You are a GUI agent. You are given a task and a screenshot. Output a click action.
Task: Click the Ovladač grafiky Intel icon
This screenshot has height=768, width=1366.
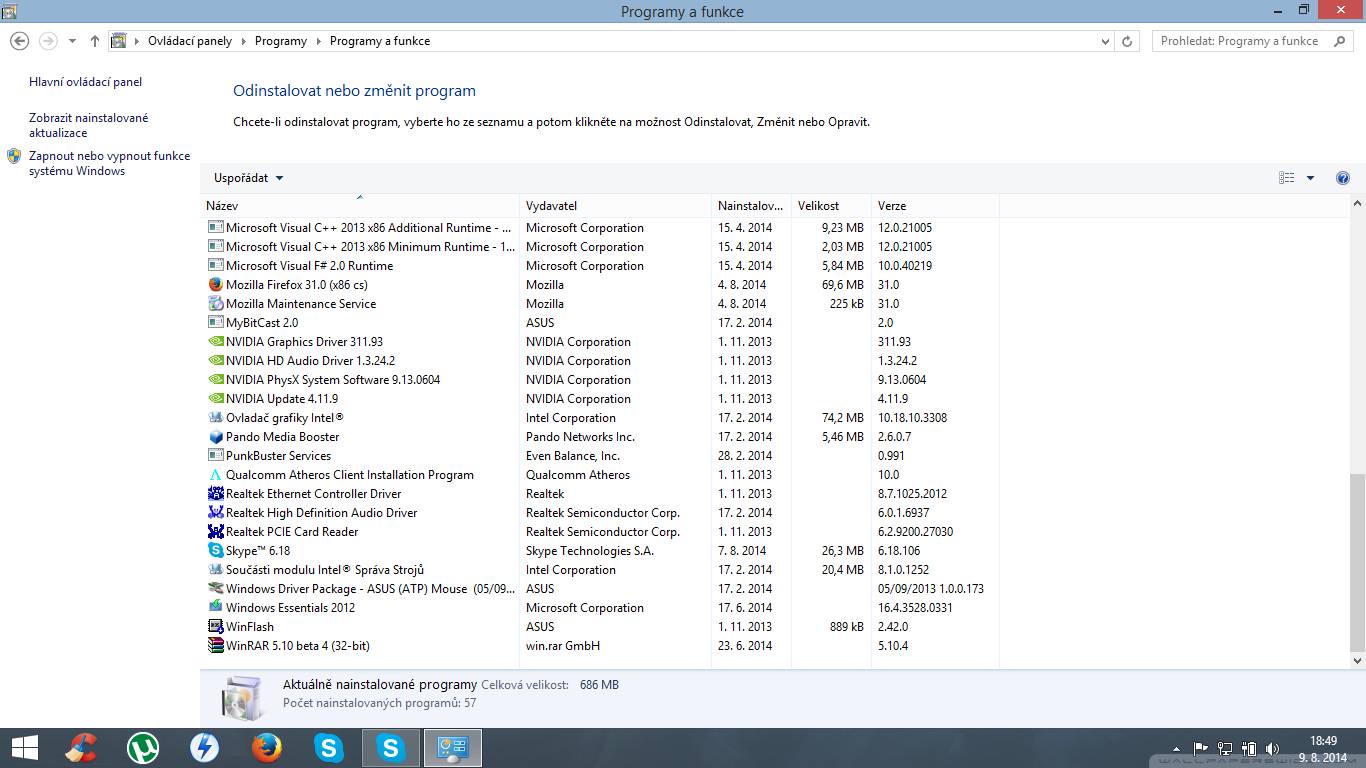tap(215, 418)
